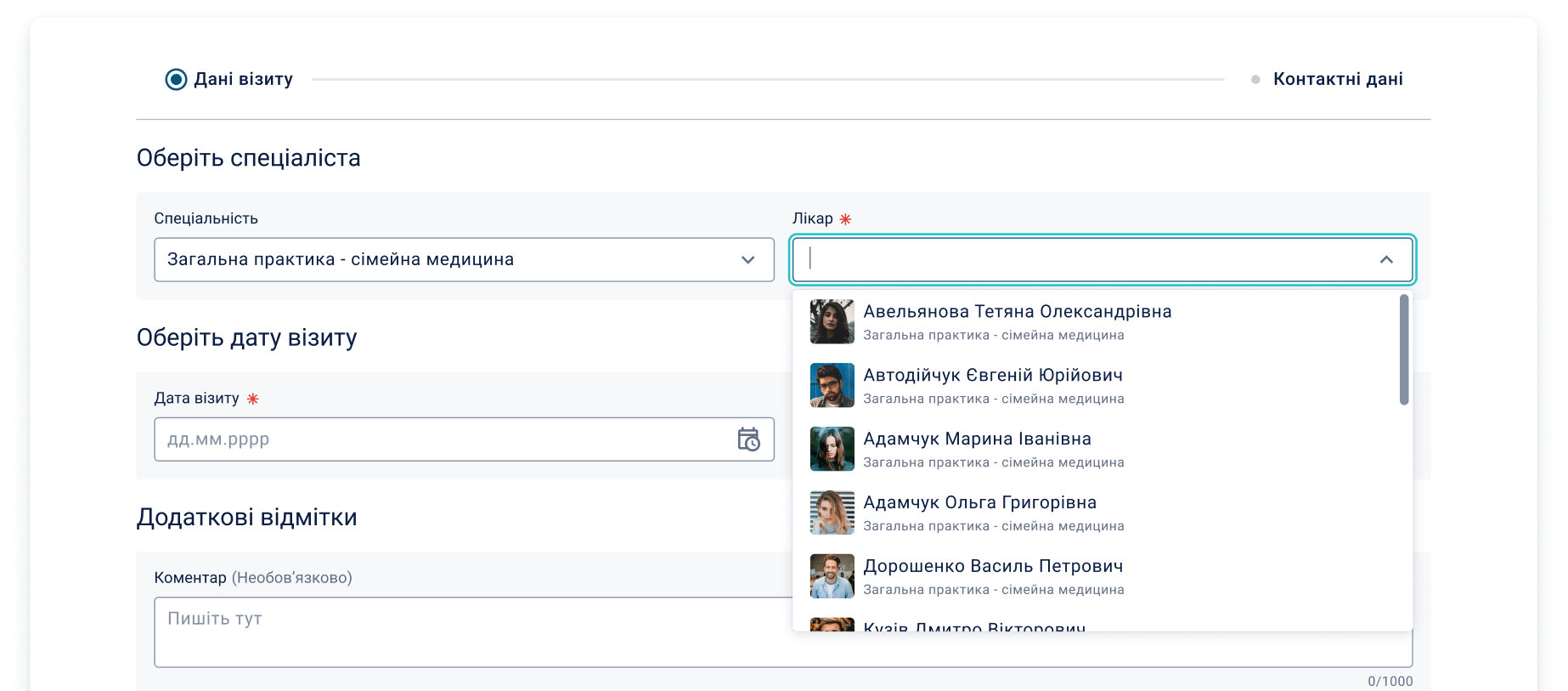Click Адамчук Марина's avatar photo
1568x691 pixels.
pos(832,449)
